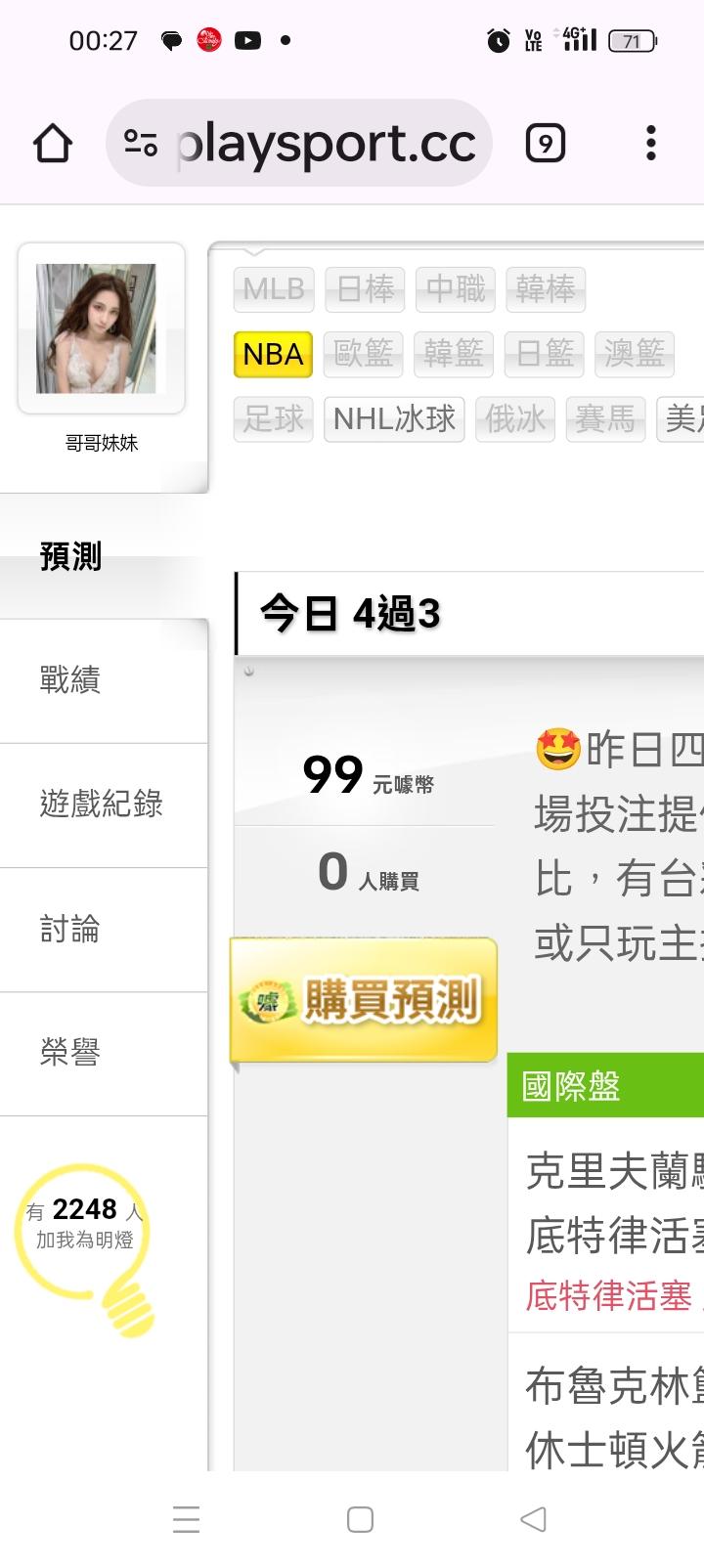Open the 遊戲紀錄 sidebar menu item
Image resolution: width=704 pixels, height=1568 pixels.
tap(104, 806)
